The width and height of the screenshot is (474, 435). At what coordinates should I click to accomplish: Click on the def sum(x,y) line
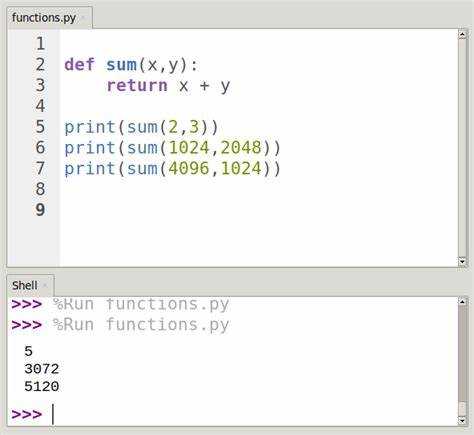coord(131,65)
